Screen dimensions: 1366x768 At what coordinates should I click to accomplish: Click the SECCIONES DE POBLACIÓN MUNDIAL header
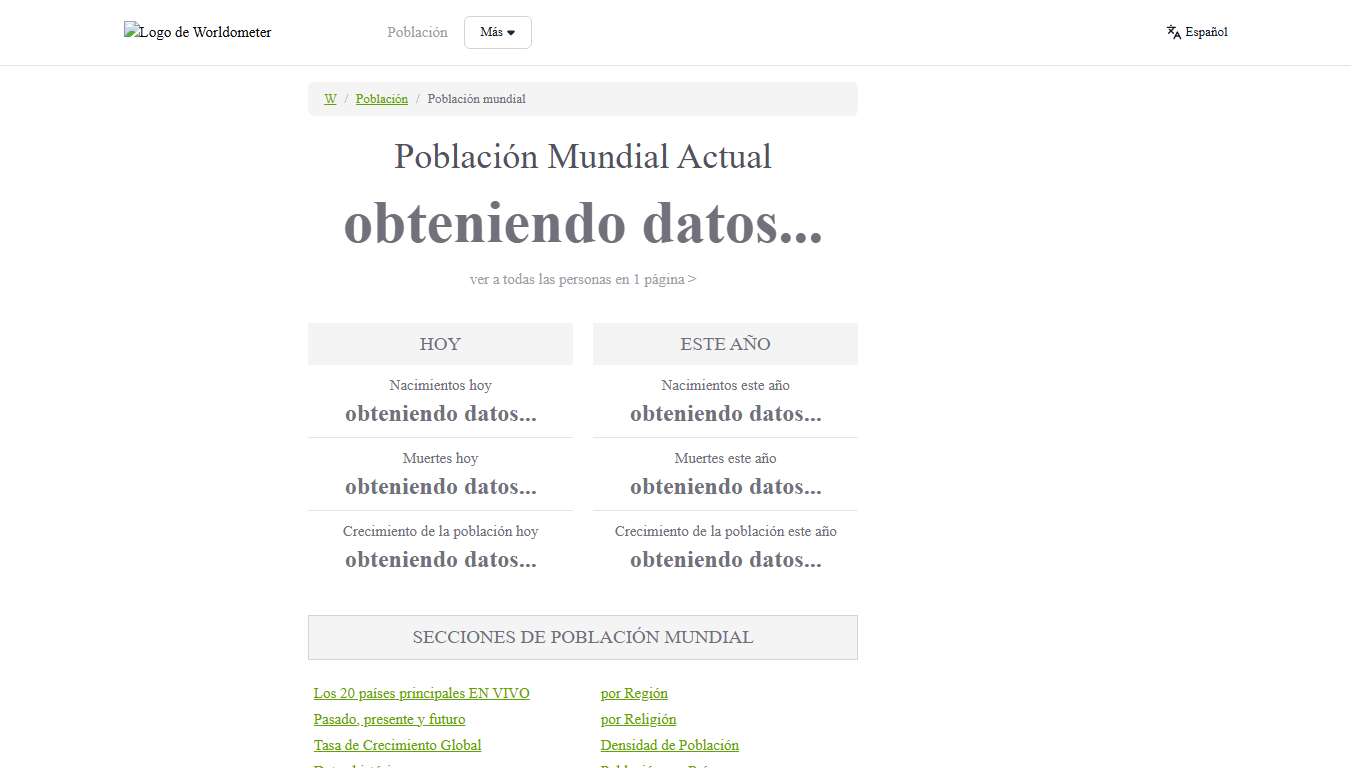(583, 637)
